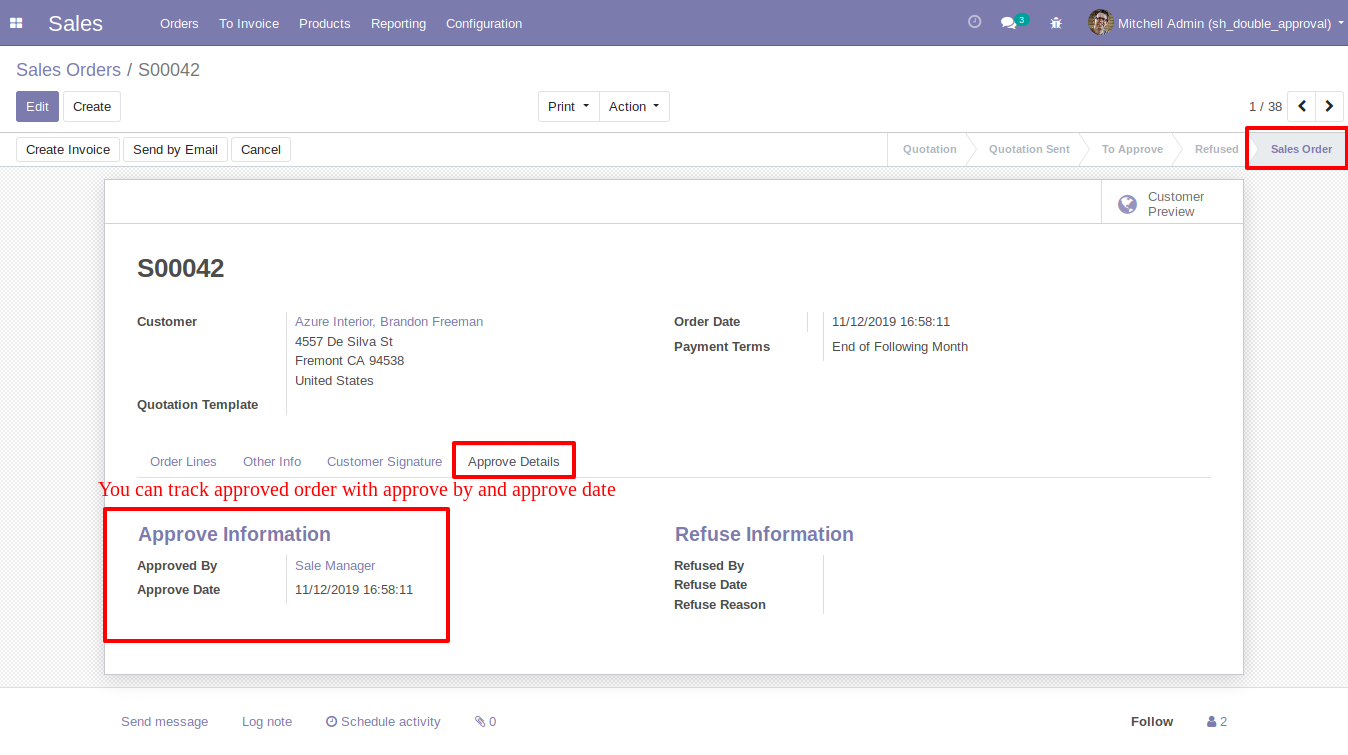Click the Create Invoice button
Image resolution: width=1348 pixels, height=755 pixels.
tap(68, 149)
